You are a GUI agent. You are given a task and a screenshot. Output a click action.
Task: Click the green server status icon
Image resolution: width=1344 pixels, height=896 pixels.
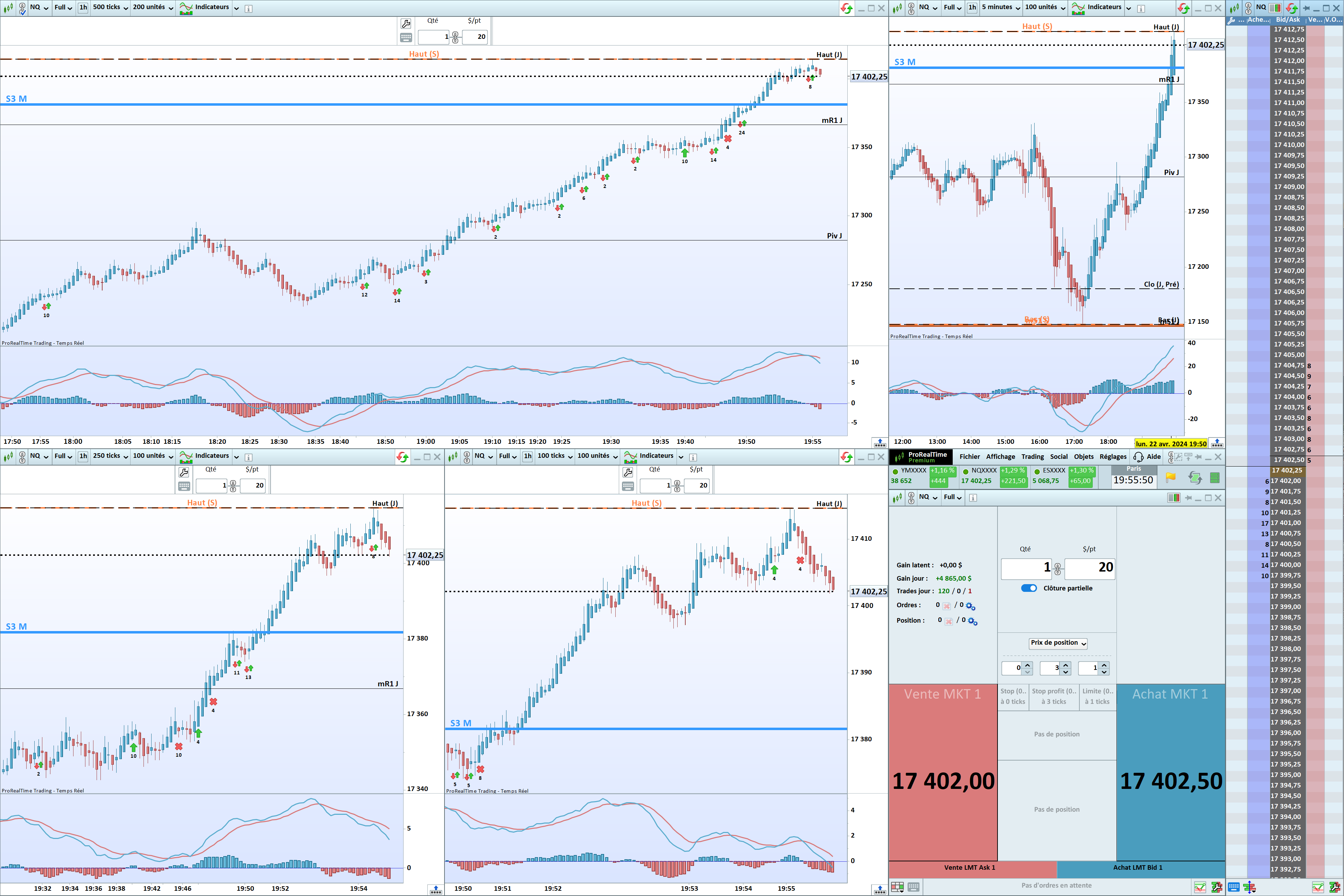click(x=1215, y=477)
